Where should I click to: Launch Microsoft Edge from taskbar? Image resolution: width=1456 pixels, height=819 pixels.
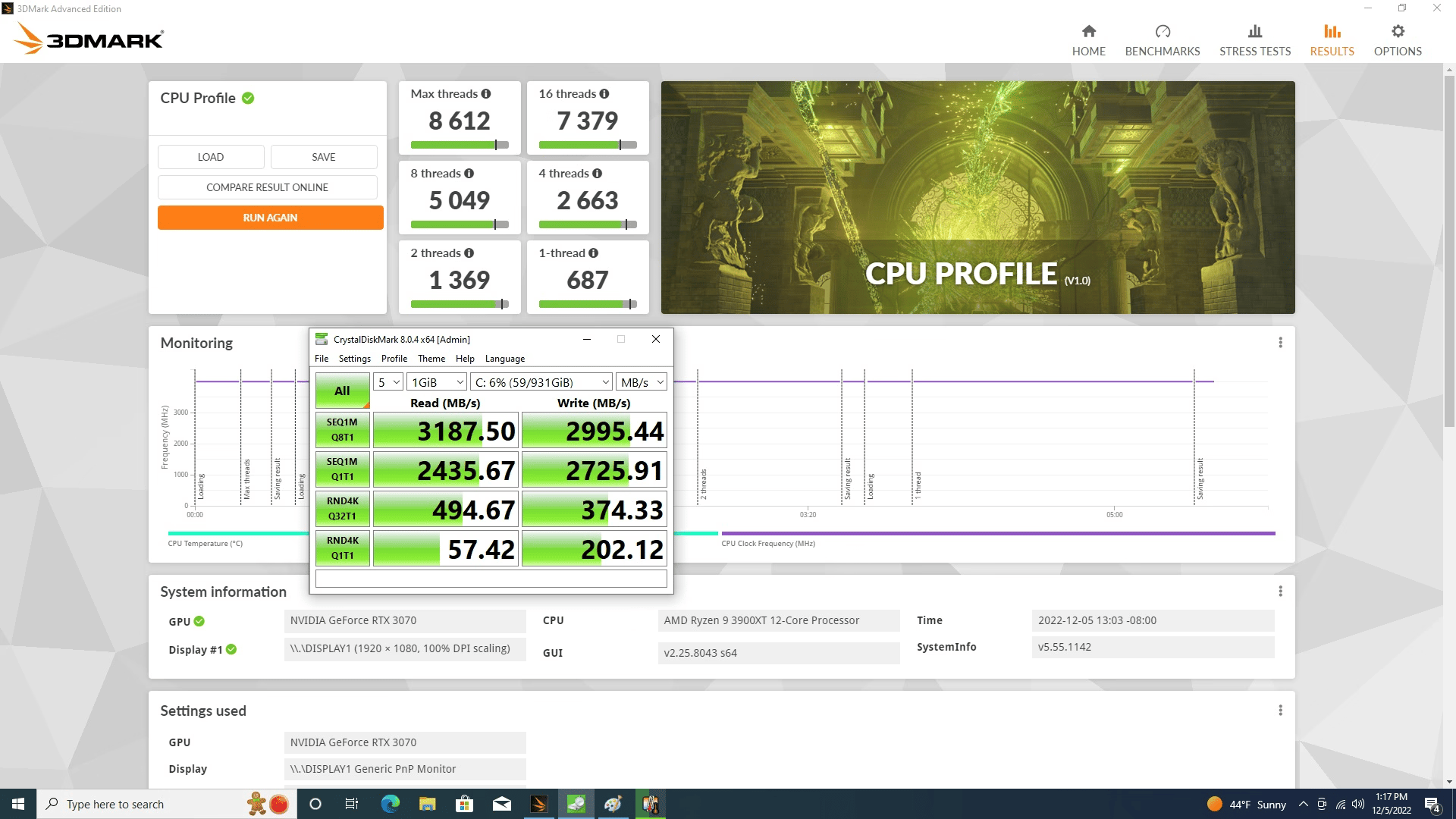[x=390, y=804]
